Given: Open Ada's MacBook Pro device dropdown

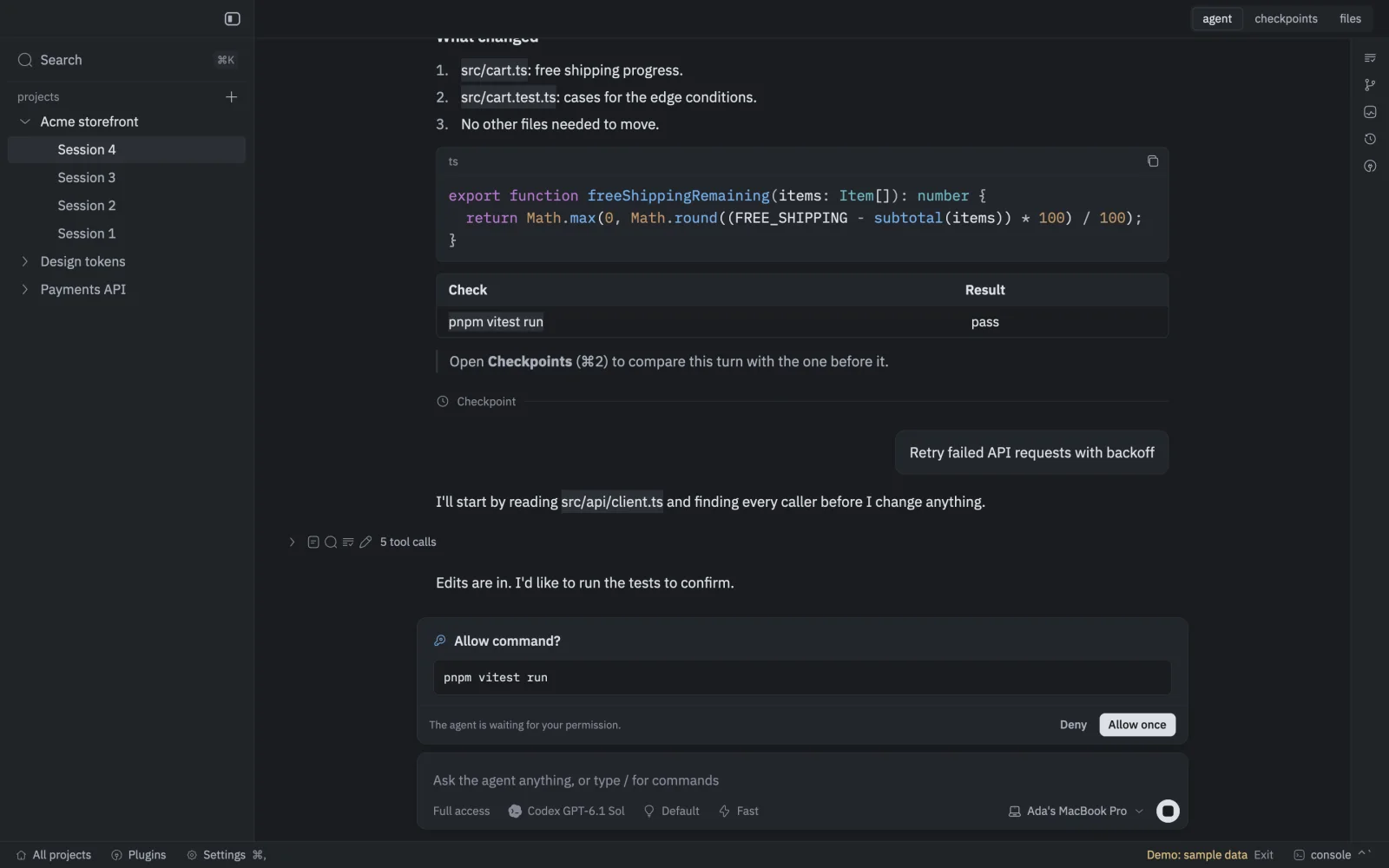Looking at the screenshot, I should point(1076,811).
